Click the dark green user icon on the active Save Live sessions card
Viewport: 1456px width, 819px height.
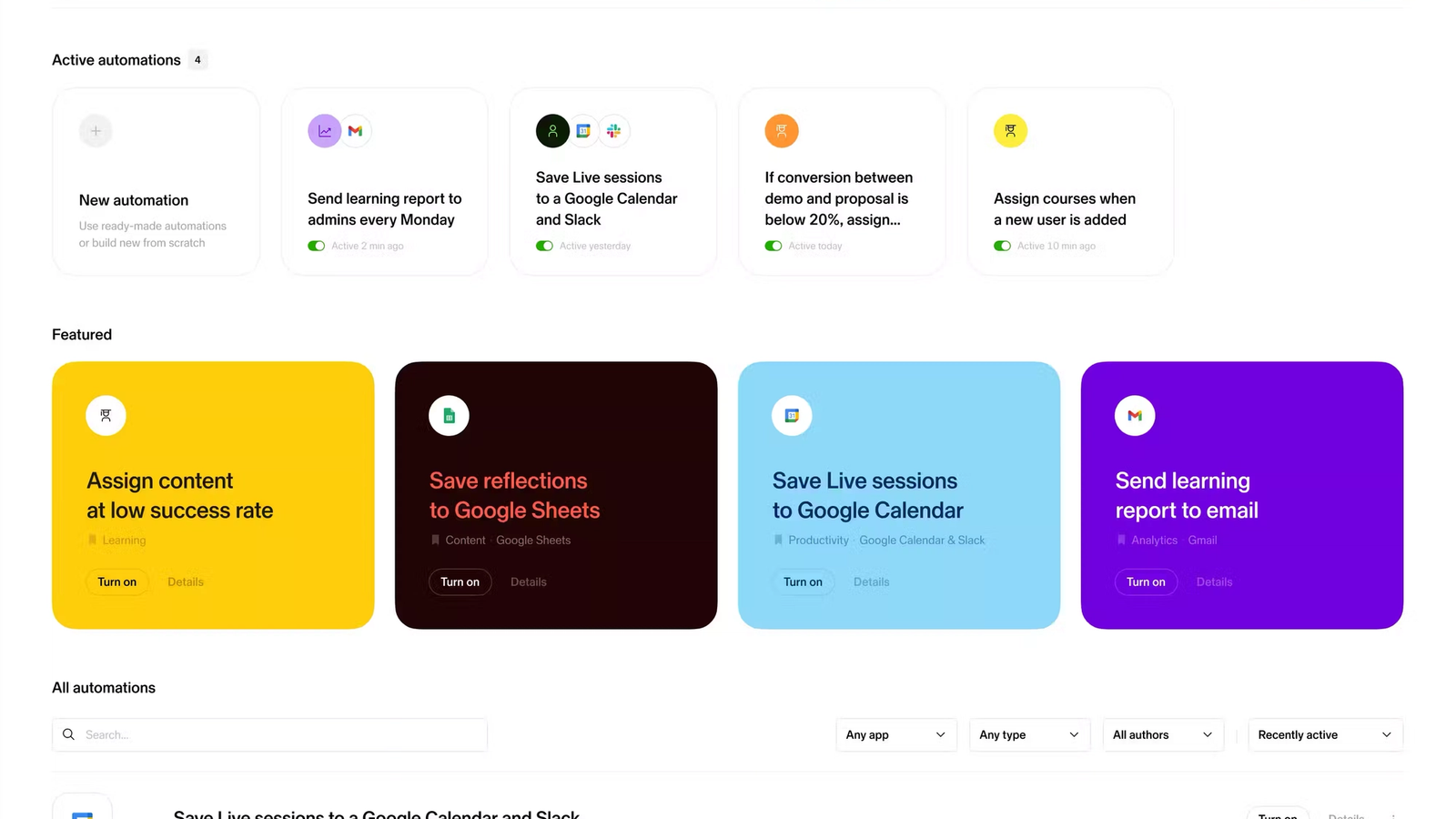tap(552, 131)
